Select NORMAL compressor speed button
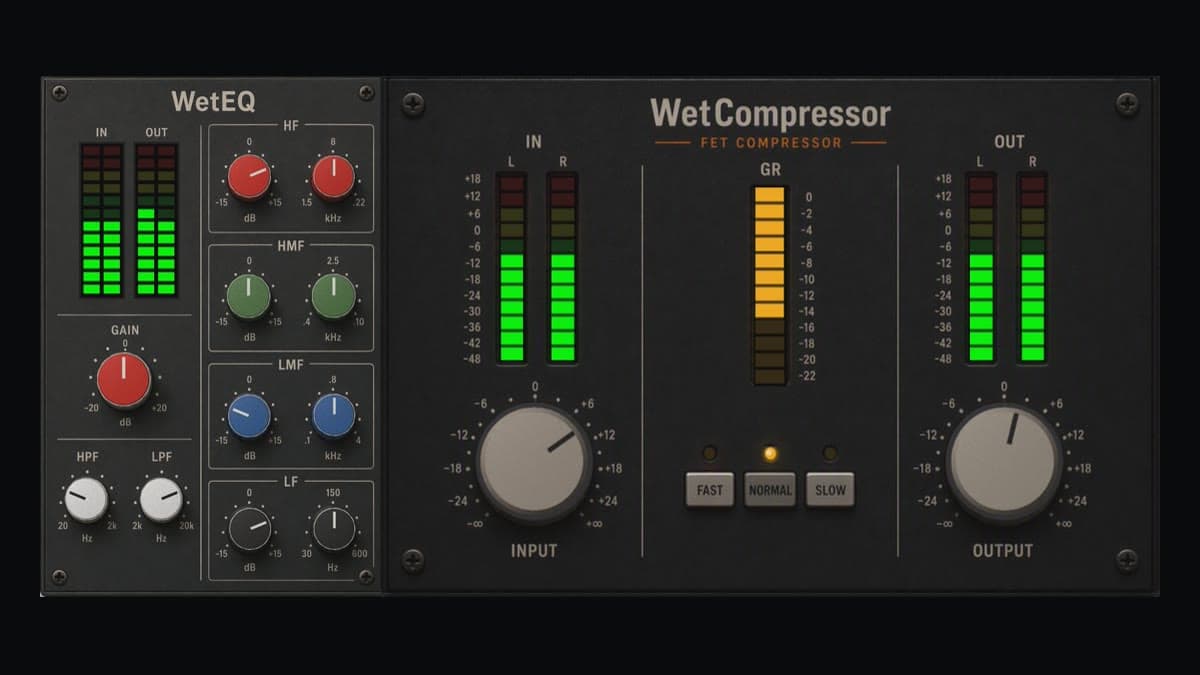1200x675 pixels. [770, 490]
